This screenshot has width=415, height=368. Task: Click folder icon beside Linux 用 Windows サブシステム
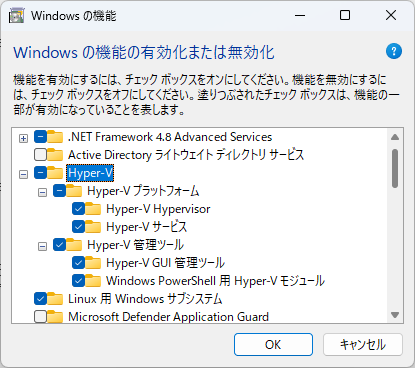(55, 299)
